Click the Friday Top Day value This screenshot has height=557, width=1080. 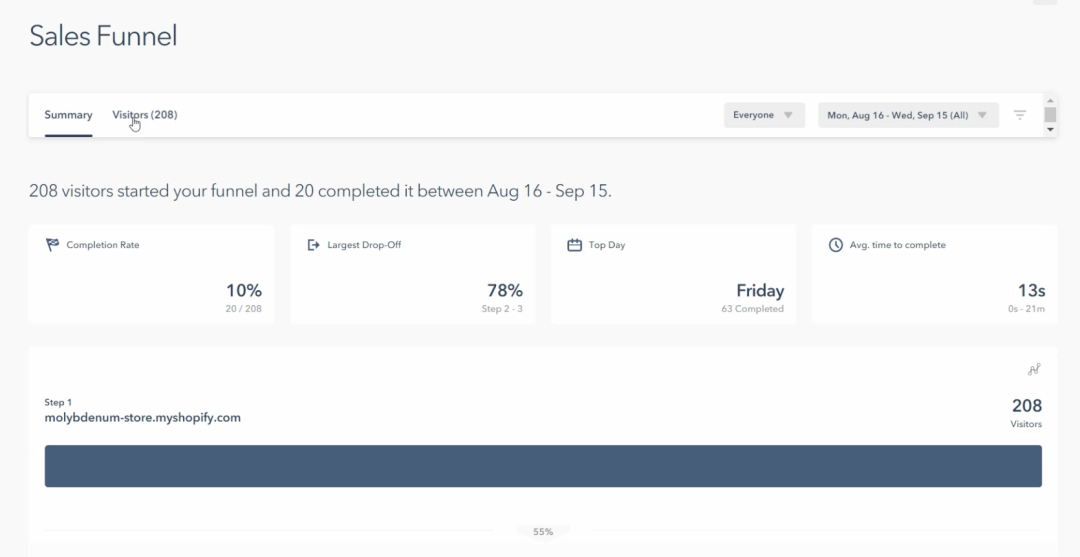coord(760,291)
